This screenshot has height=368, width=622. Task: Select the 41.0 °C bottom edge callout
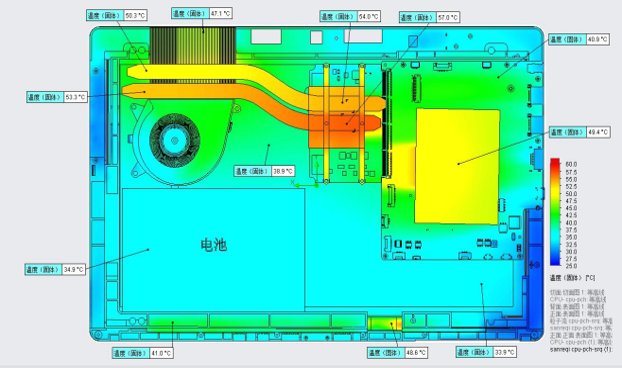click(142, 353)
